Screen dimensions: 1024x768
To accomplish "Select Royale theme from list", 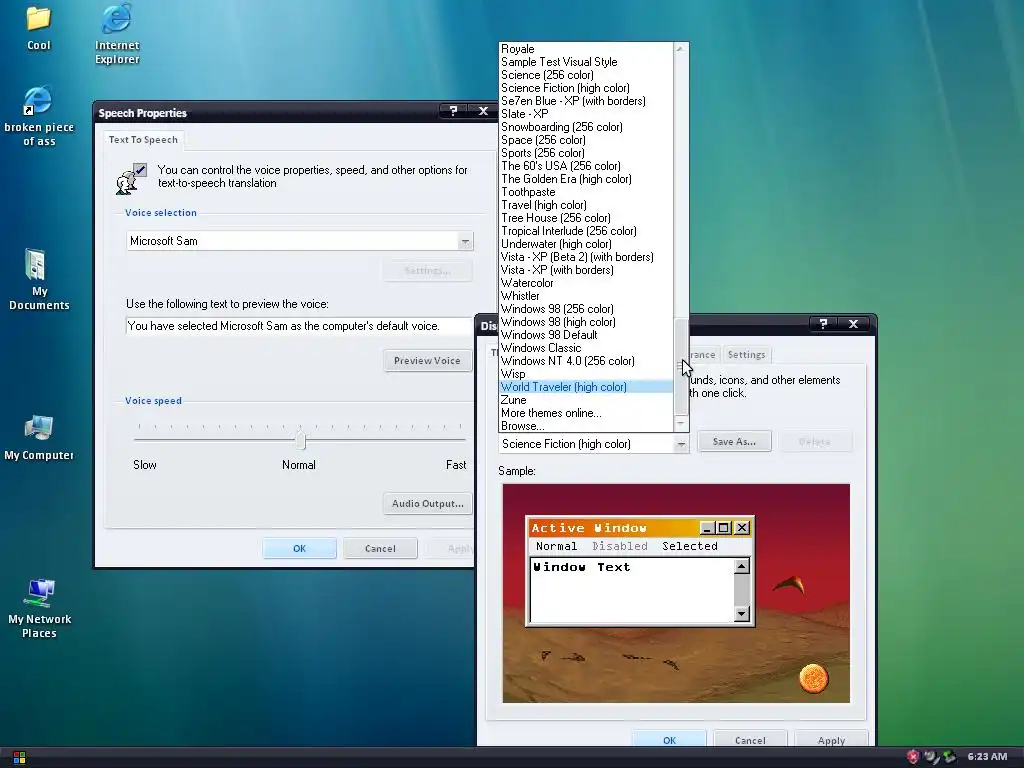I will click(x=586, y=49).
